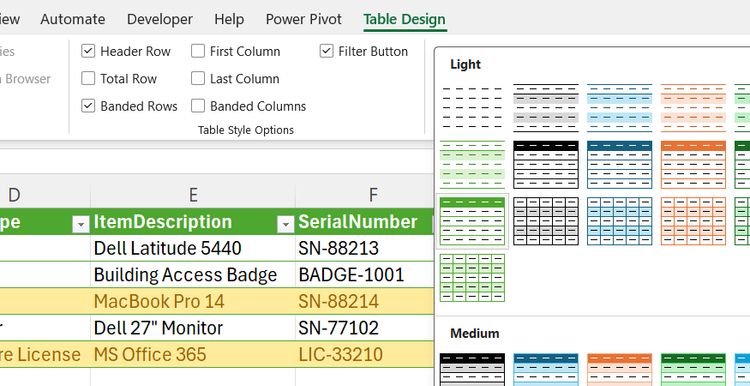Select the highlighted green-header Light table style

pyautogui.click(x=472, y=221)
